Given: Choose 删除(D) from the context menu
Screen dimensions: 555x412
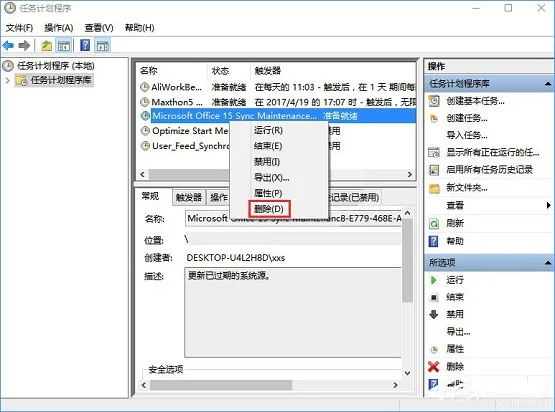Looking at the screenshot, I should pyautogui.click(x=269, y=209).
